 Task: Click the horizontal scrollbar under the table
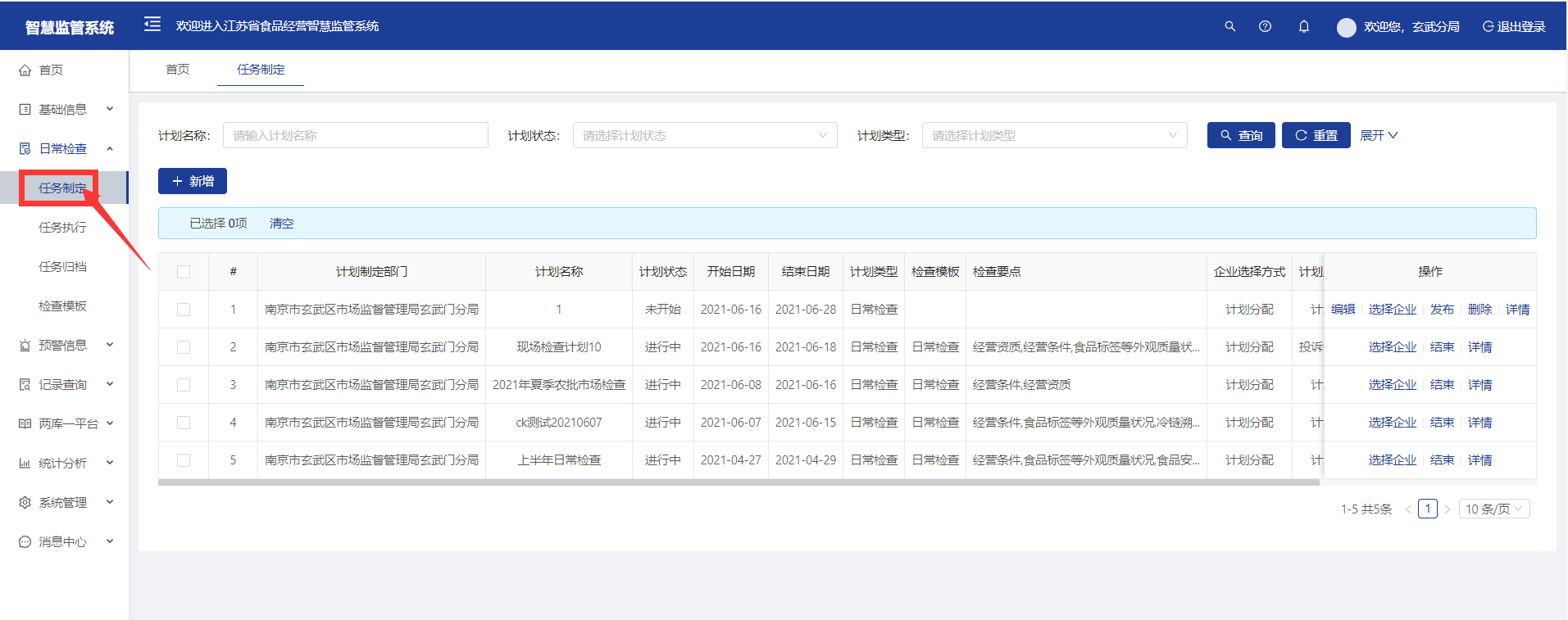738,482
